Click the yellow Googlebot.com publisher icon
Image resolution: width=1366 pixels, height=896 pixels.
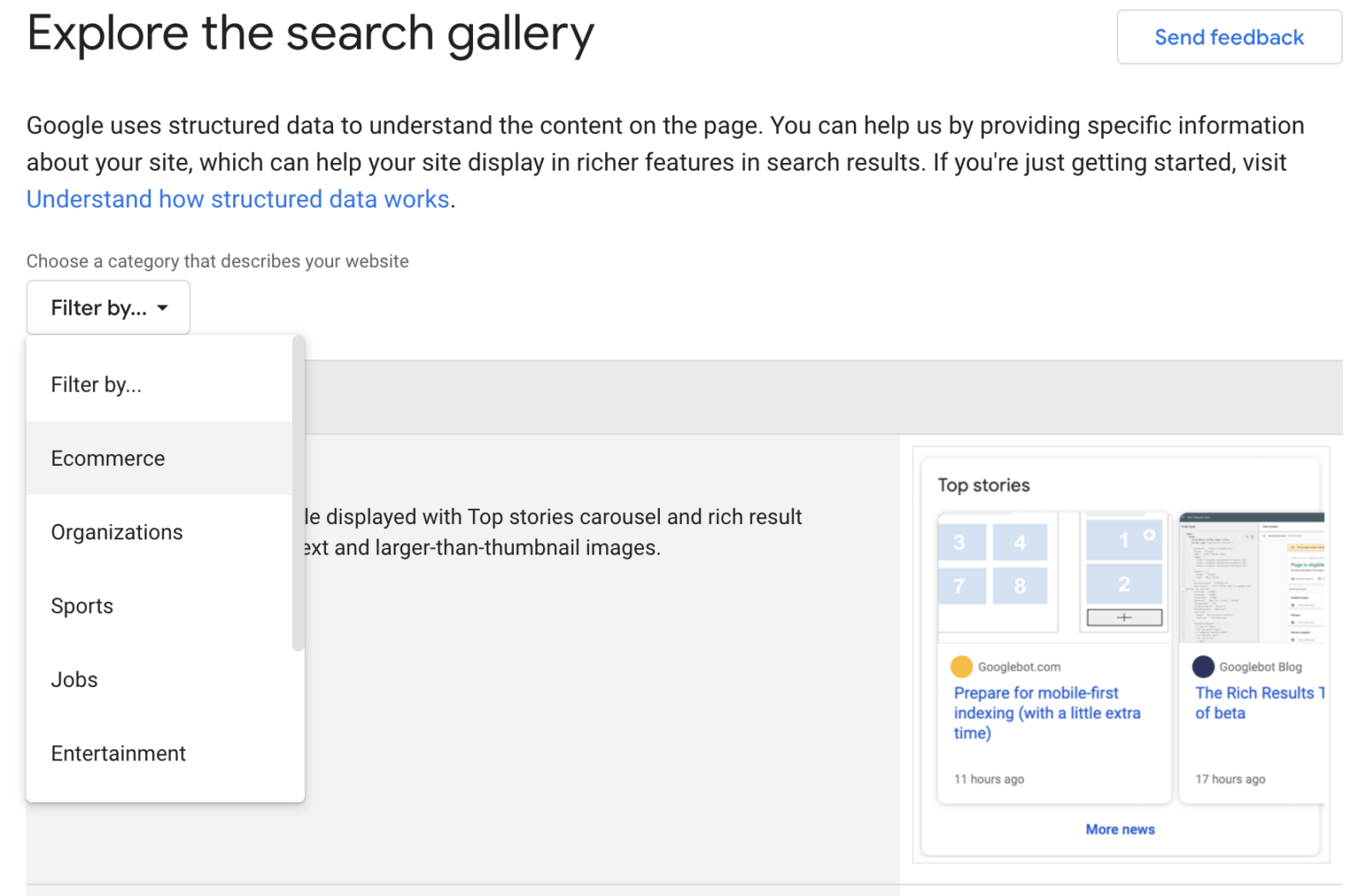pos(961,666)
